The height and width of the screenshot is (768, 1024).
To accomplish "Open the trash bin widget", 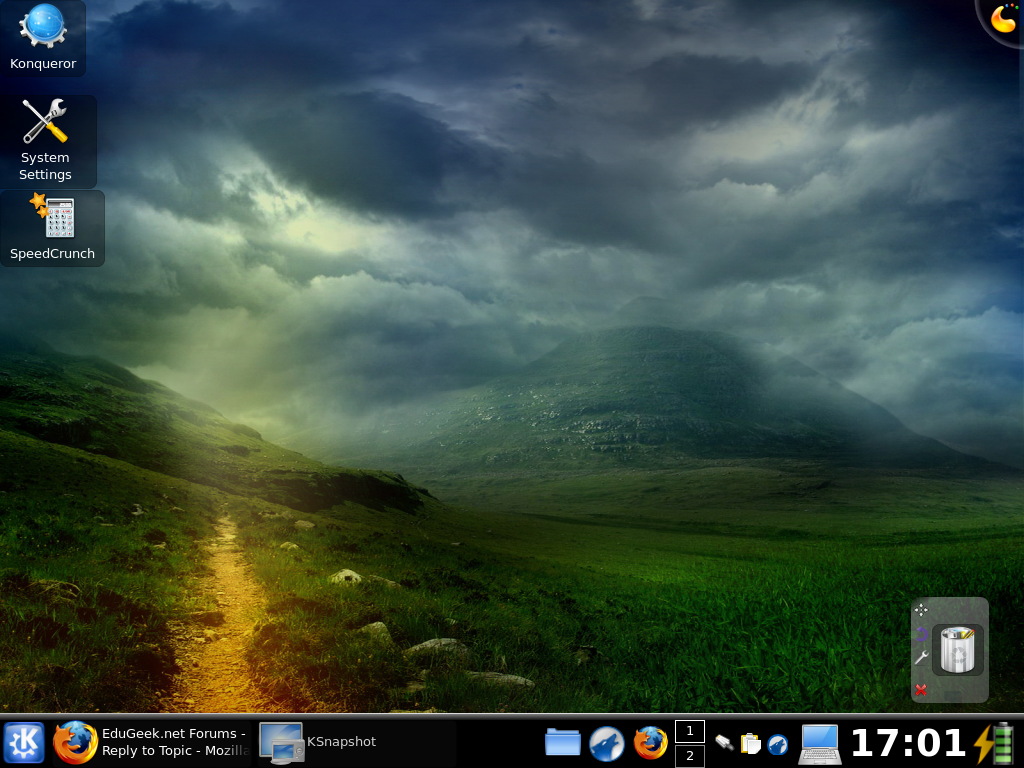I will 957,650.
